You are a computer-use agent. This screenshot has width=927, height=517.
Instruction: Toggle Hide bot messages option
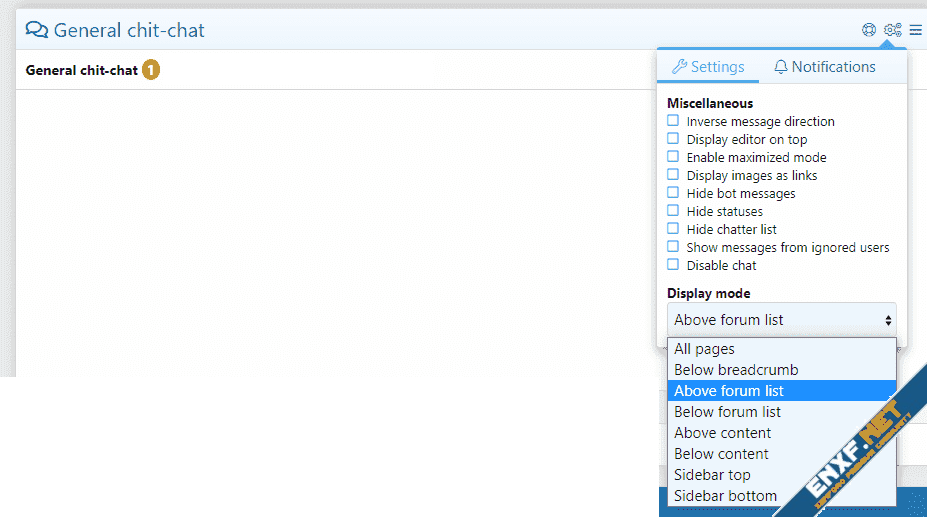coord(673,193)
